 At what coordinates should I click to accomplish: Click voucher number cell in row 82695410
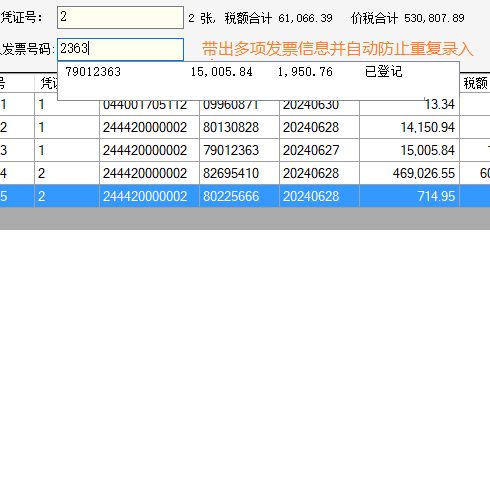67,173
